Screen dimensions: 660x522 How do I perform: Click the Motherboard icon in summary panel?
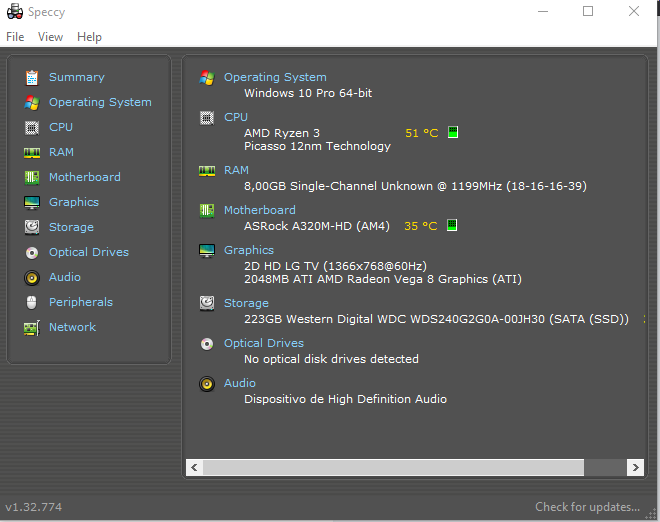207,210
